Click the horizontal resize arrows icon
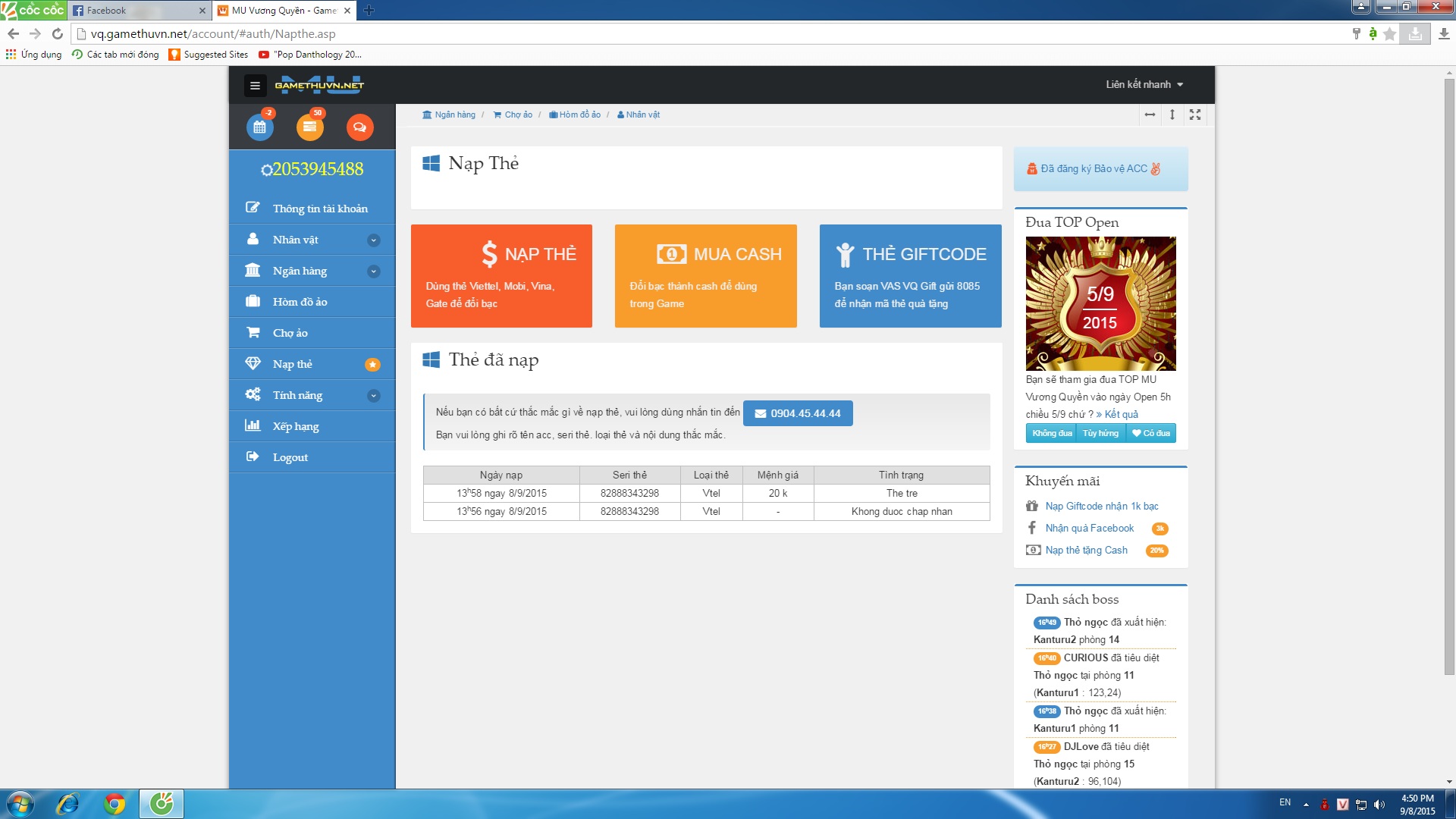 pos(1150,115)
